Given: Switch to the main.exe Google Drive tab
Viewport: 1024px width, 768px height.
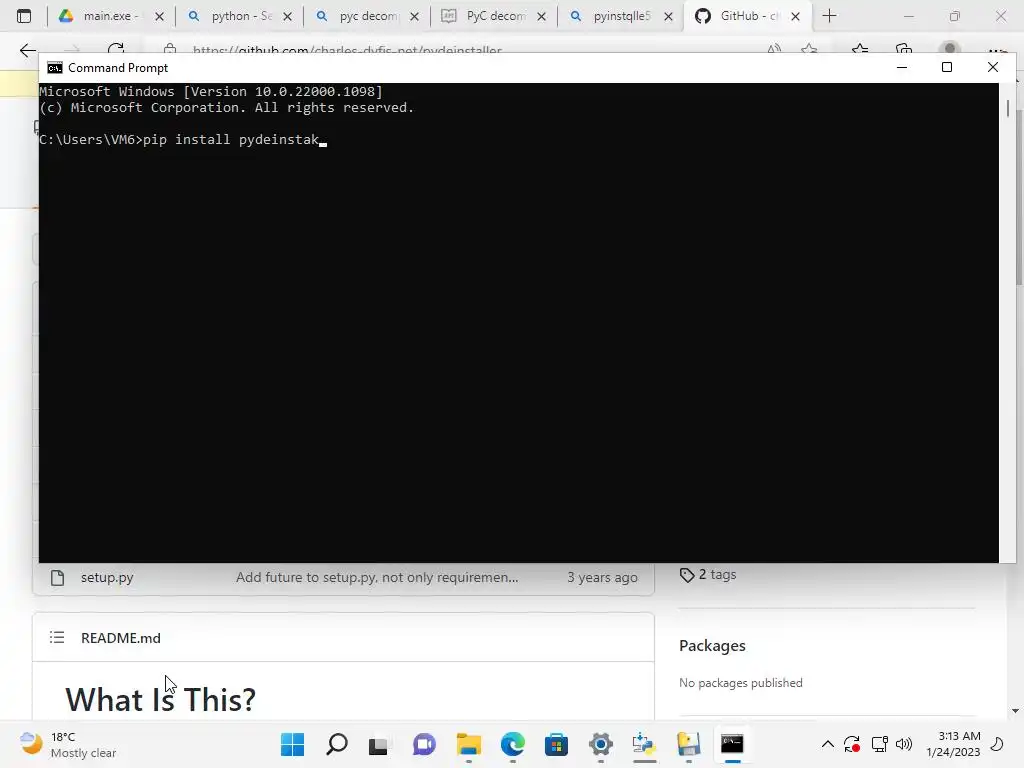Looking at the screenshot, I should pyautogui.click(x=111, y=16).
